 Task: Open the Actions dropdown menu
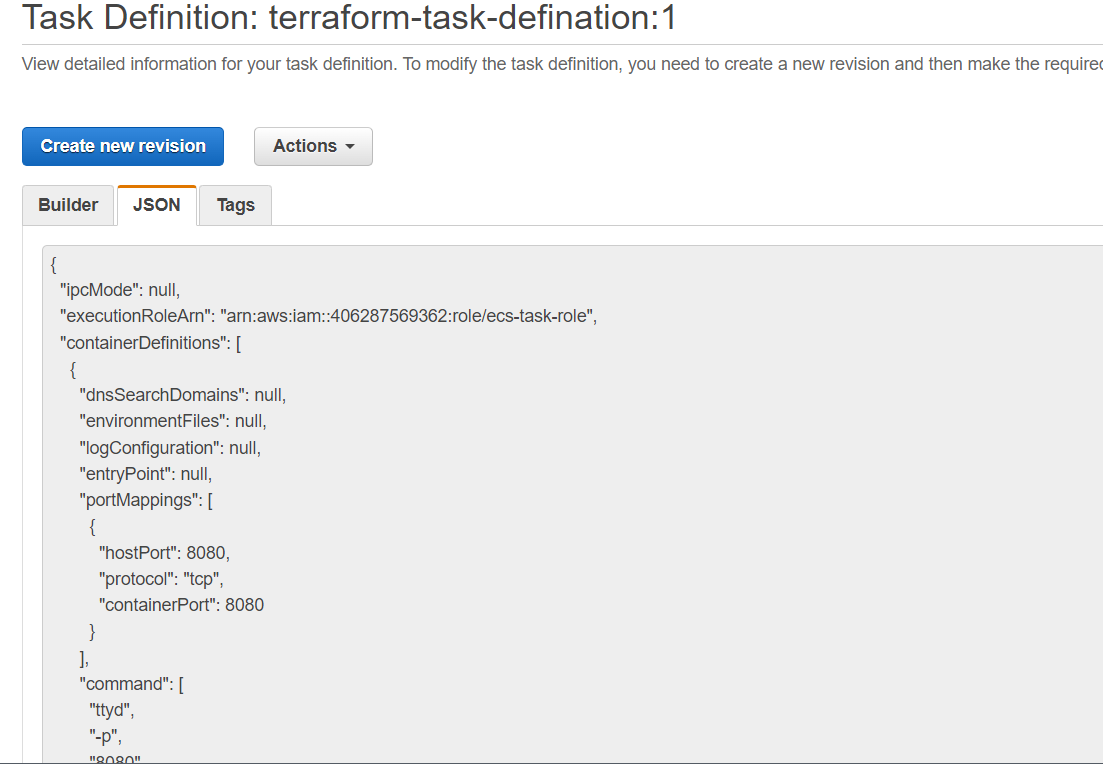pyautogui.click(x=313, y=146)
